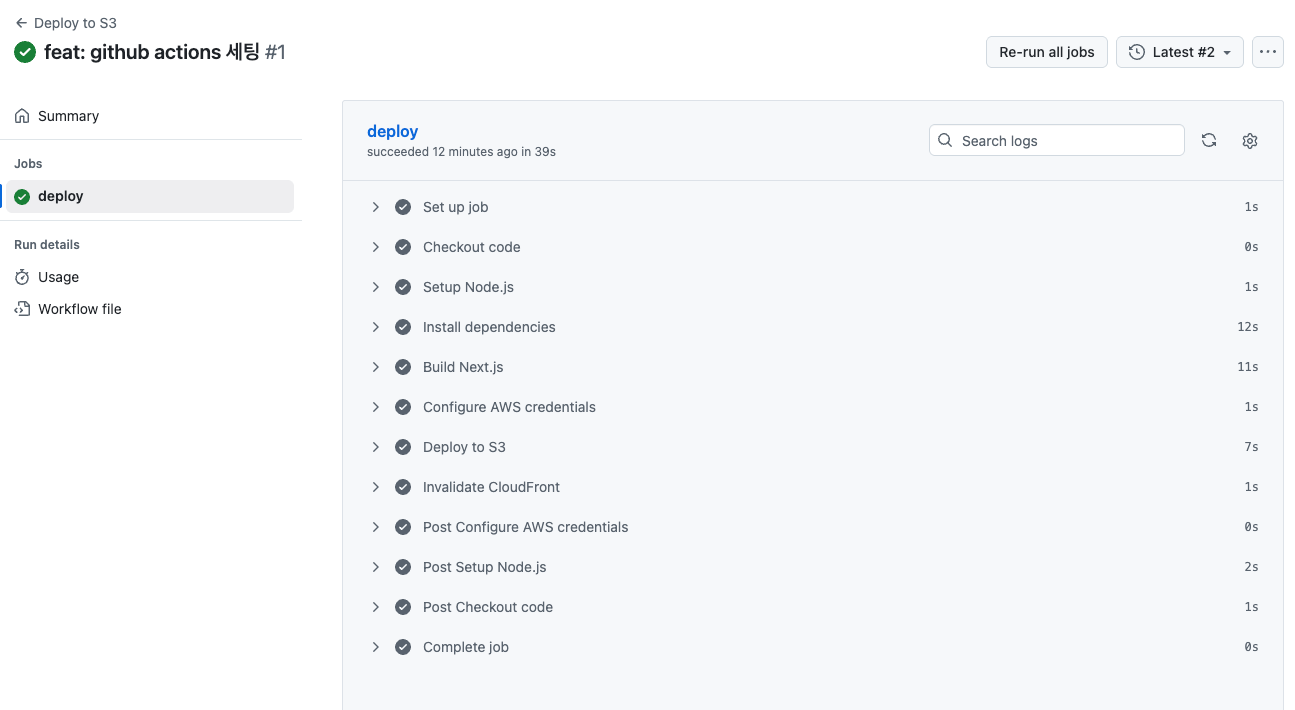Click the three-dot more options button
This screenshot has height=710, width=1295.
(1268, 52)
